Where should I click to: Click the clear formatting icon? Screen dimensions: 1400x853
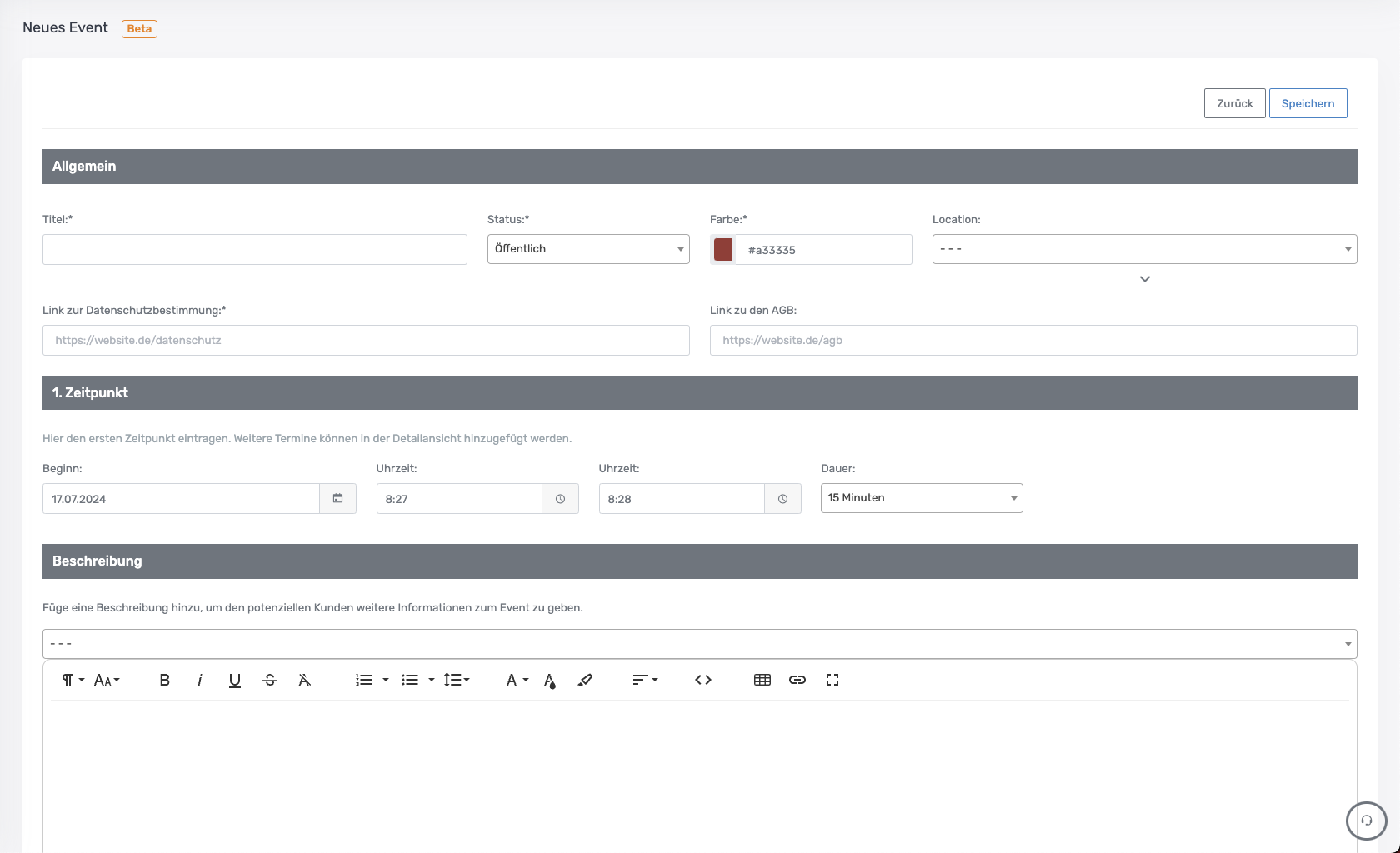(305, 680)
